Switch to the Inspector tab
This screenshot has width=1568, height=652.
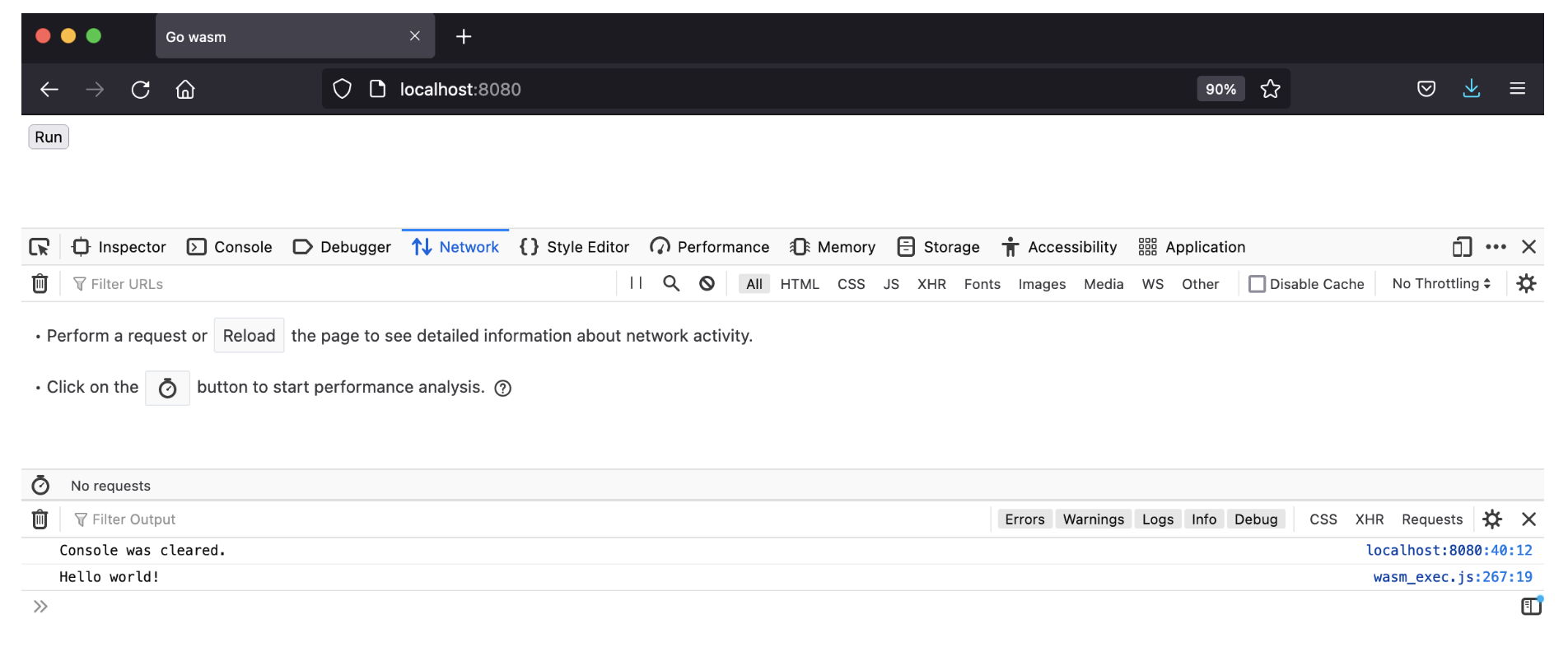coord(119,247)
